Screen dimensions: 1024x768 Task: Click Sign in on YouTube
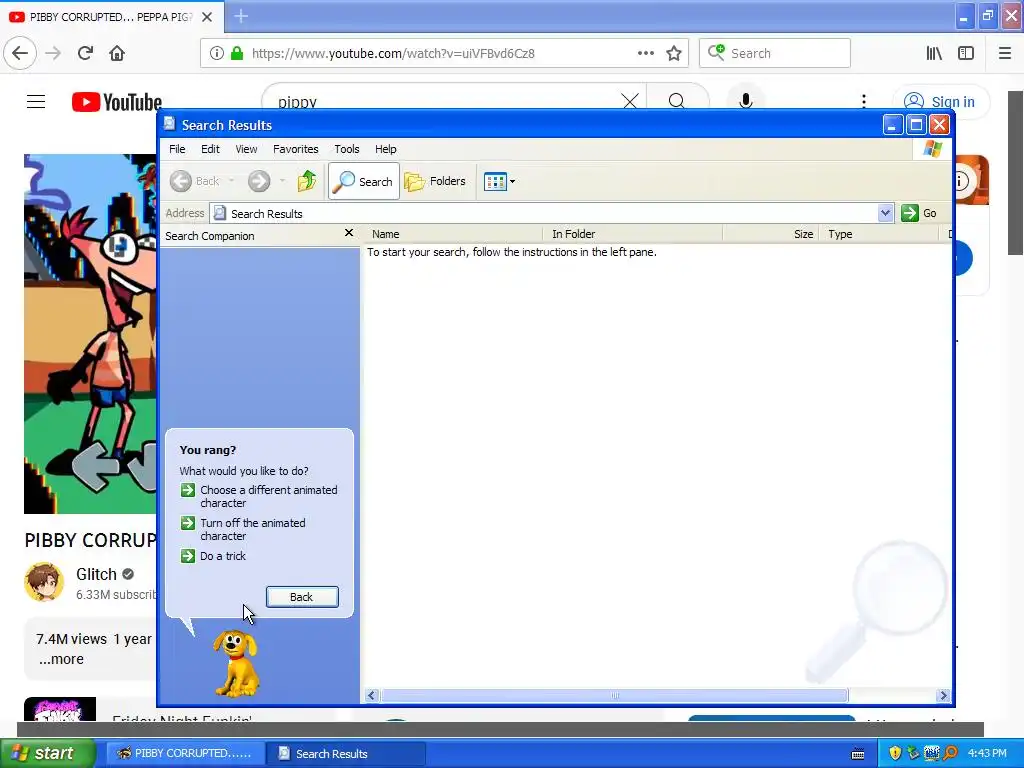(940, 102)
